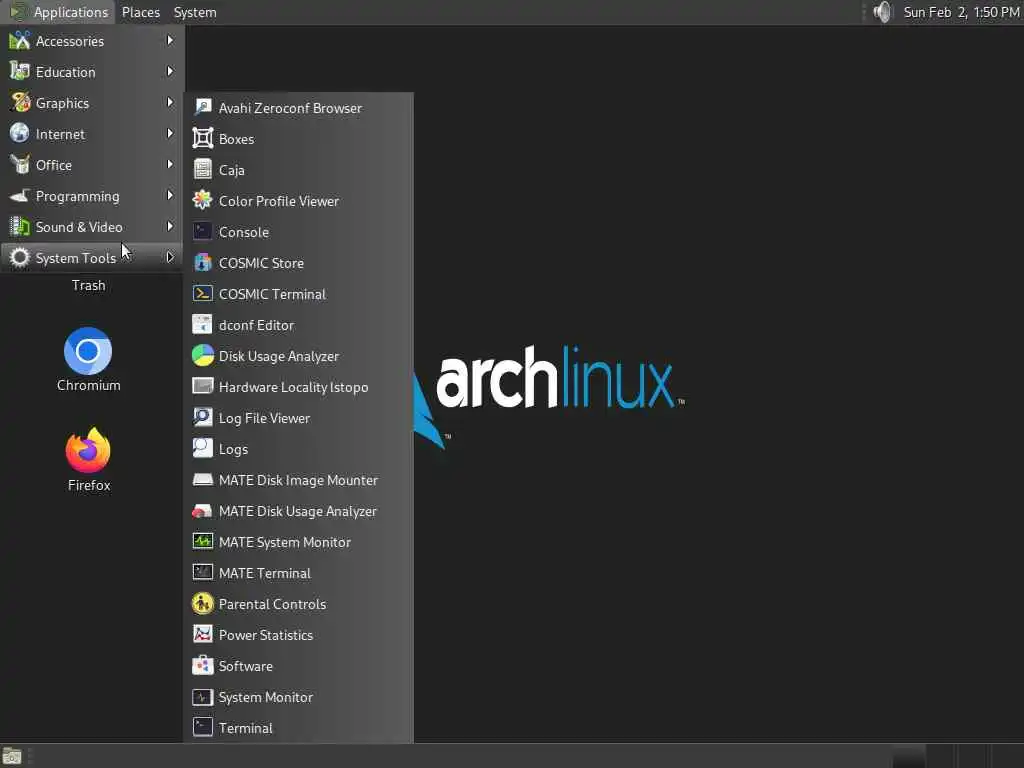Click the System Tools label
This screenshot has height=768, width=1024.
(76, 258)
